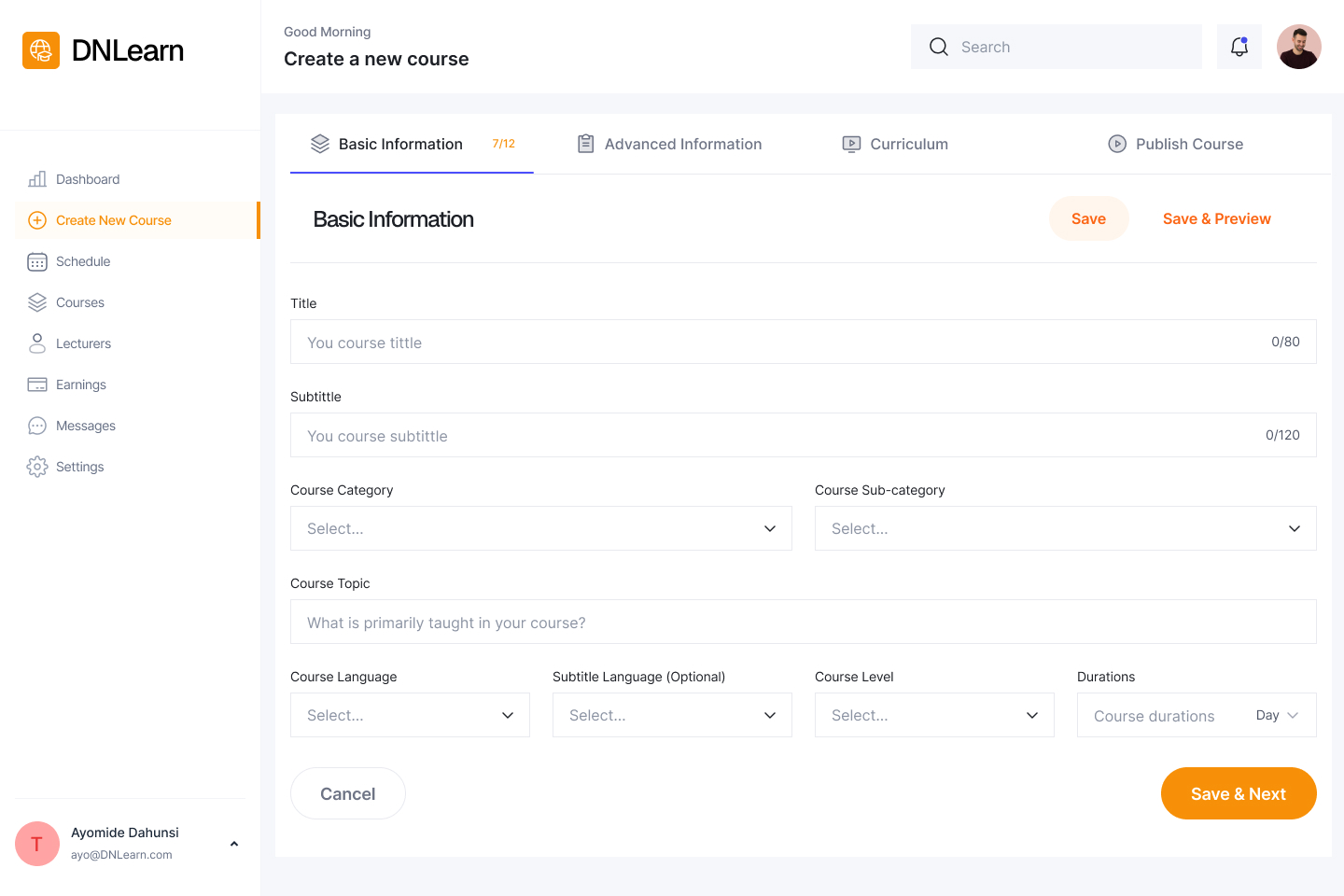1344x896 pixels.
Task: Click the 0/80 title character counter
Action: coord(1285,342)
